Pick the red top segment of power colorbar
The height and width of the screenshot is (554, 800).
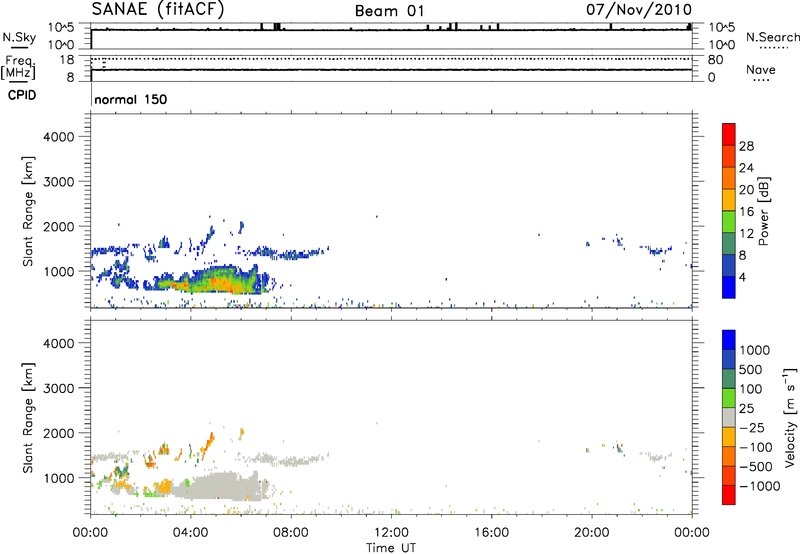point(729,134)
